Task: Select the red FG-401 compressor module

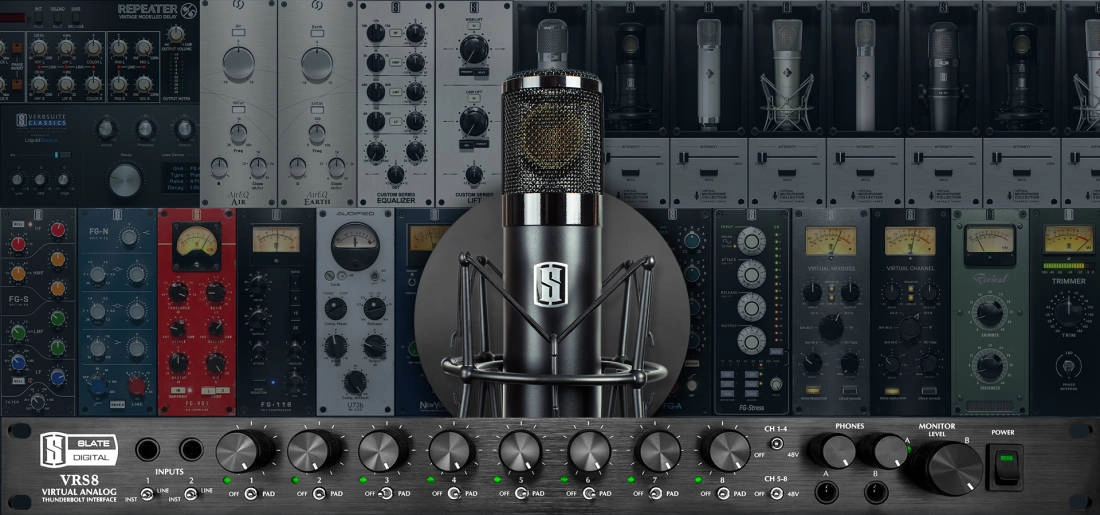Action: point(196,311)
